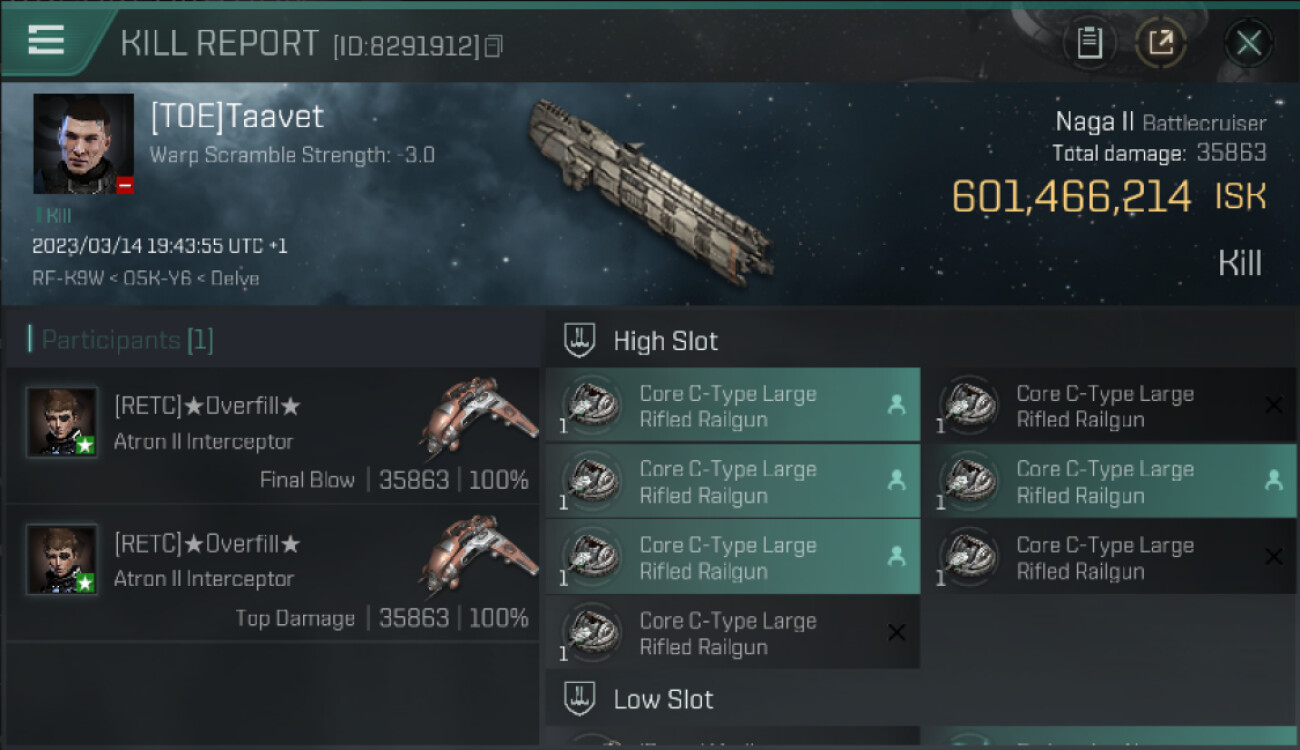1300x750 pixels.
Task: Click the clipboard report icon
Action: (x=1089, y=43)
